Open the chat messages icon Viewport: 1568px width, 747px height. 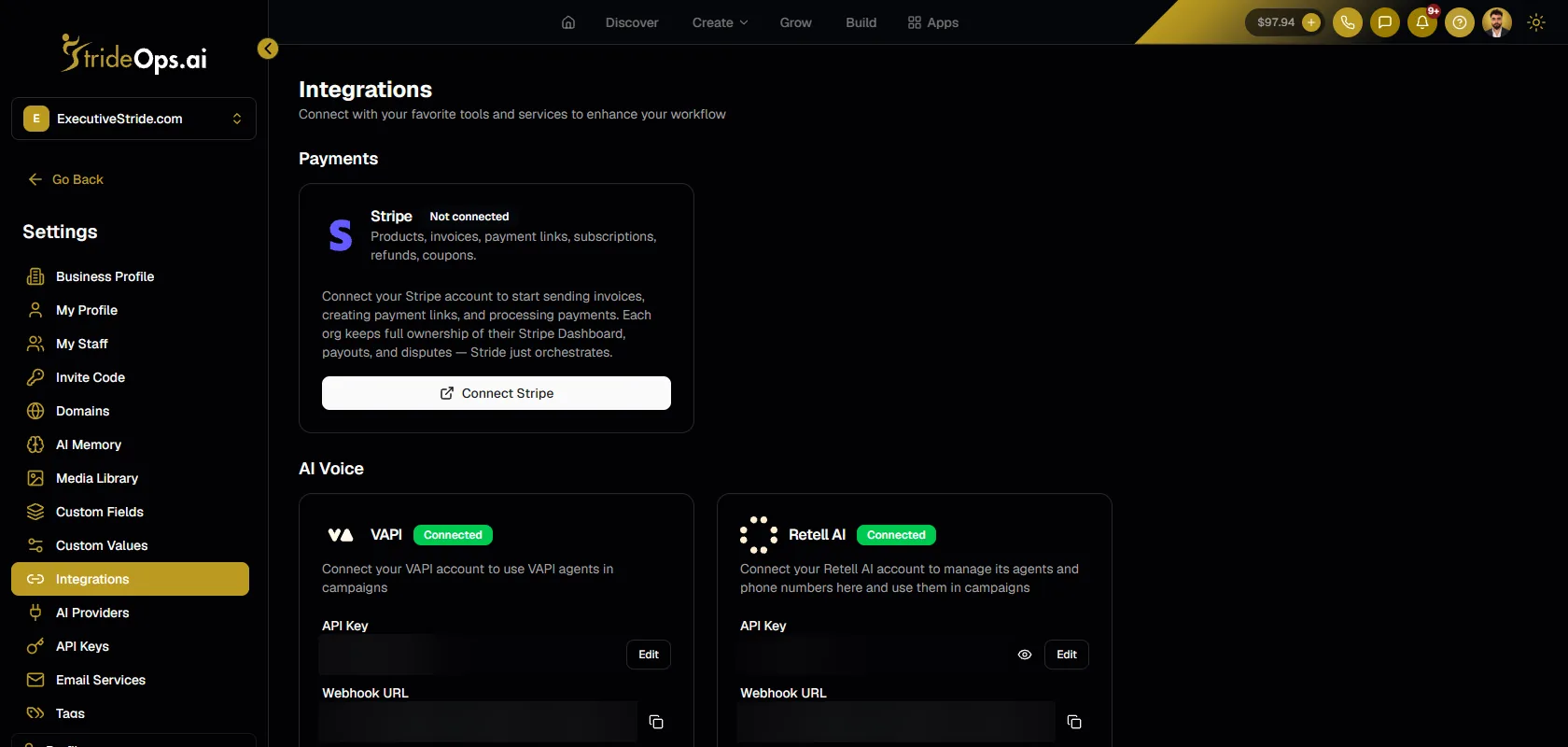[x=1385, y=22]
